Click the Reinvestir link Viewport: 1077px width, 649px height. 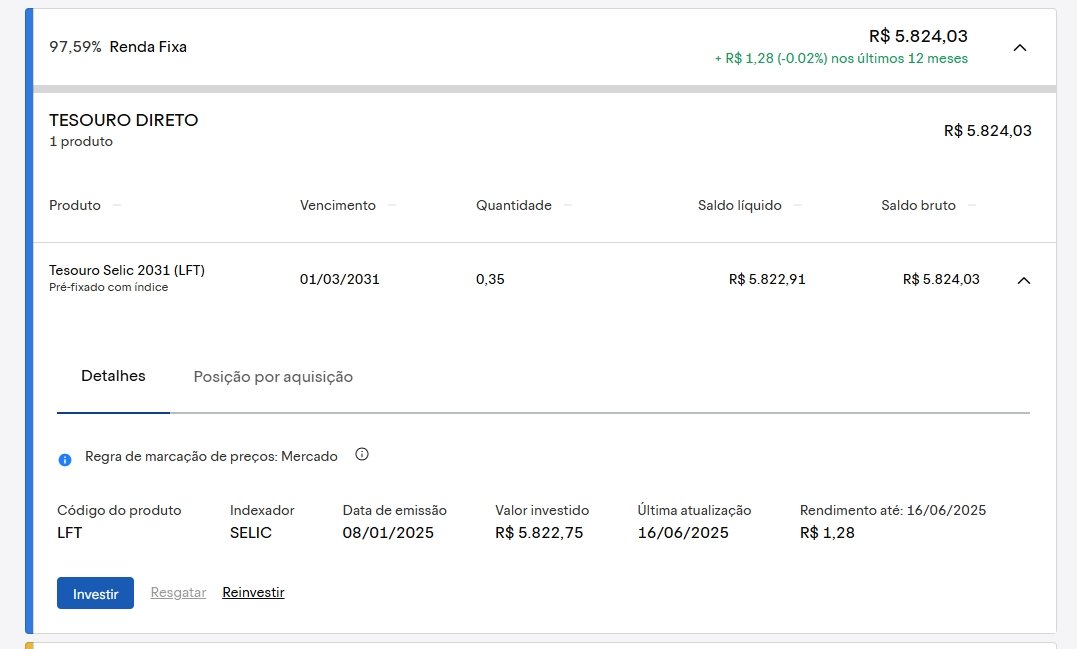point(253,592)
